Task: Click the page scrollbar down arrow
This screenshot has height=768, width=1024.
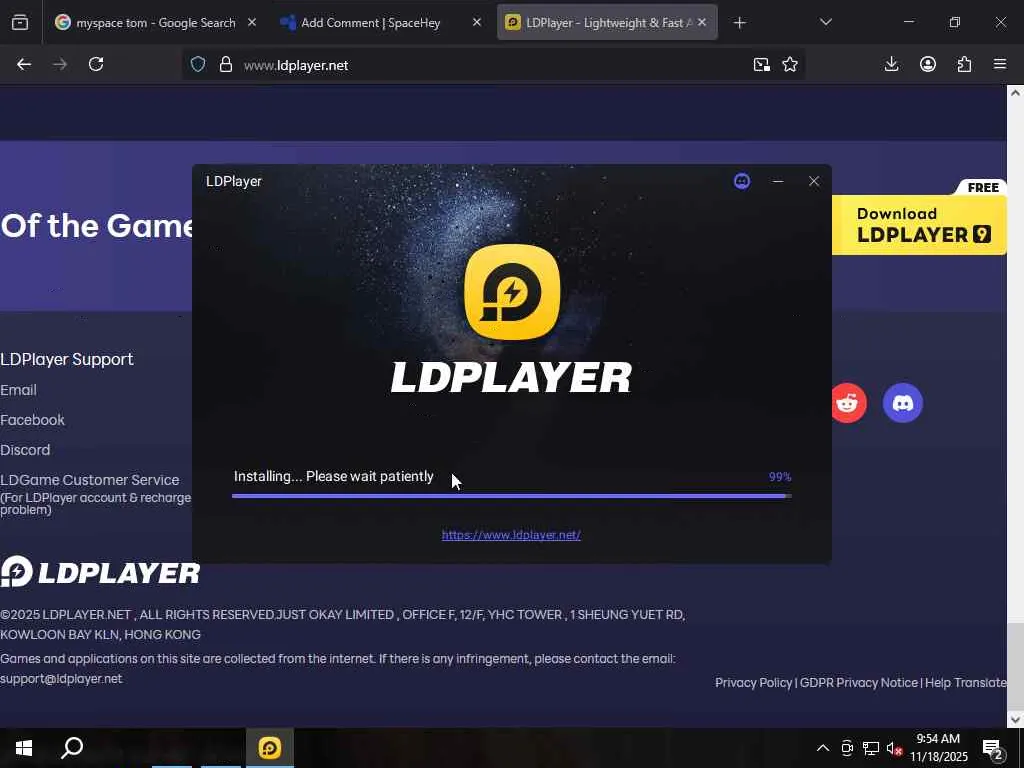Action: click(x=1015, y=720)
